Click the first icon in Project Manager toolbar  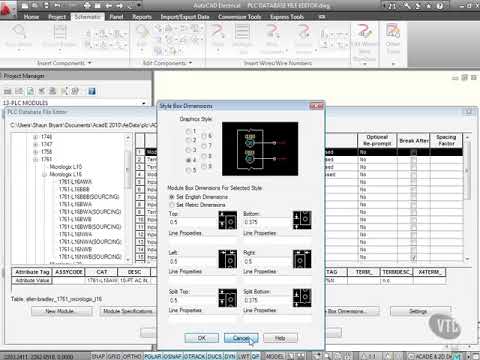click(x=8, y=91)
